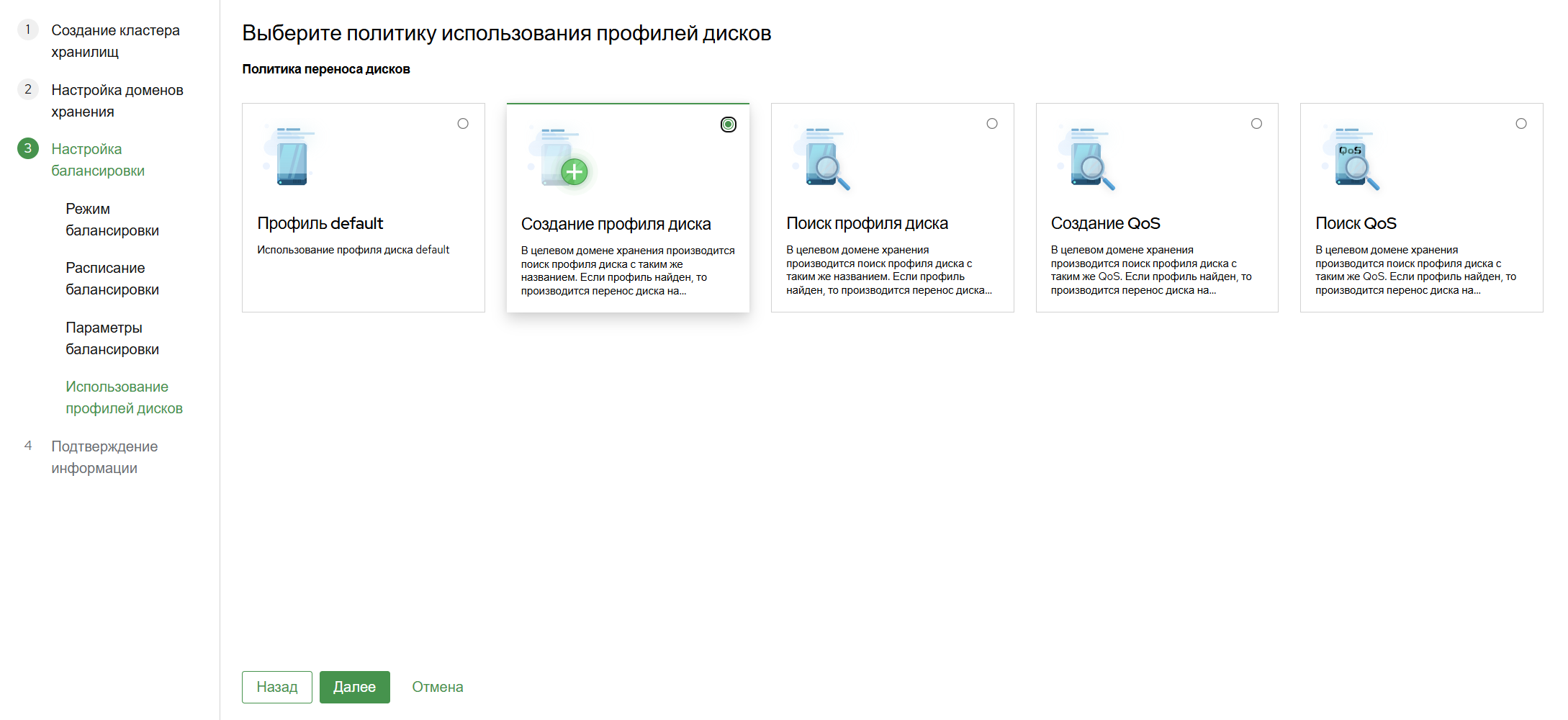Click the Отмена link
Screen dimensions: 1568x720
click(438, 687)
